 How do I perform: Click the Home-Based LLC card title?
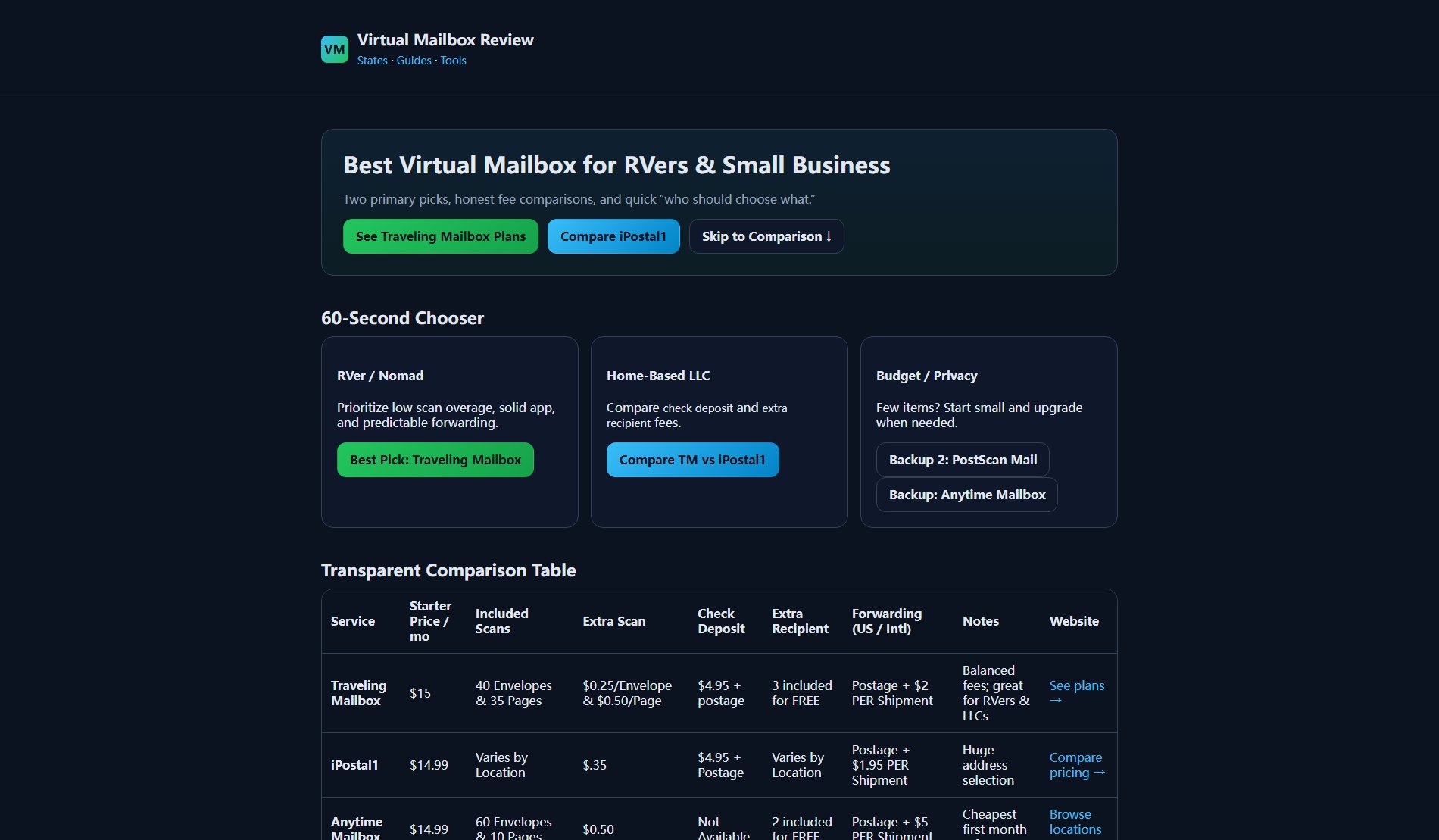(x=658, y=376)
